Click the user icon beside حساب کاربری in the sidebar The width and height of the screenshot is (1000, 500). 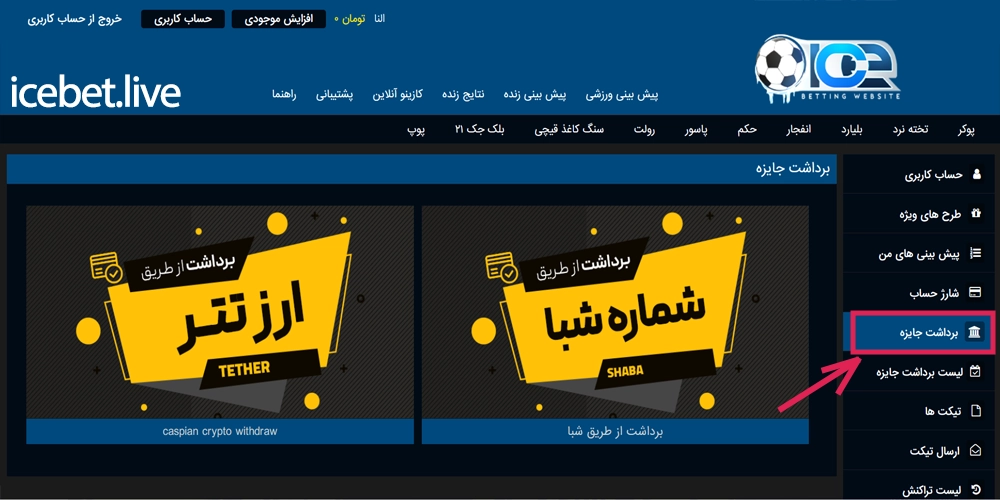976,174
